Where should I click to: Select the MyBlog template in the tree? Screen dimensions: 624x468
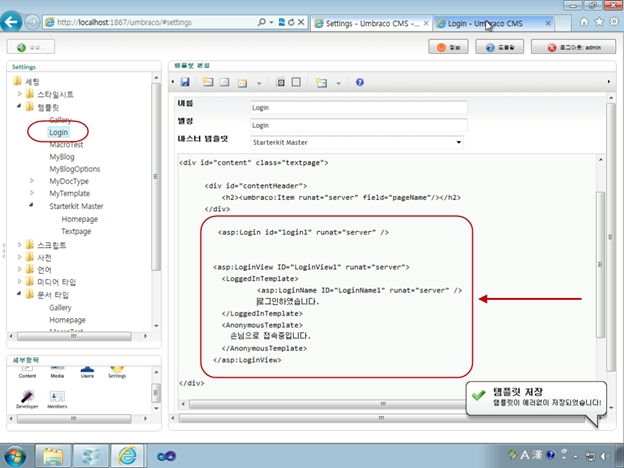(x=62, y=157)
